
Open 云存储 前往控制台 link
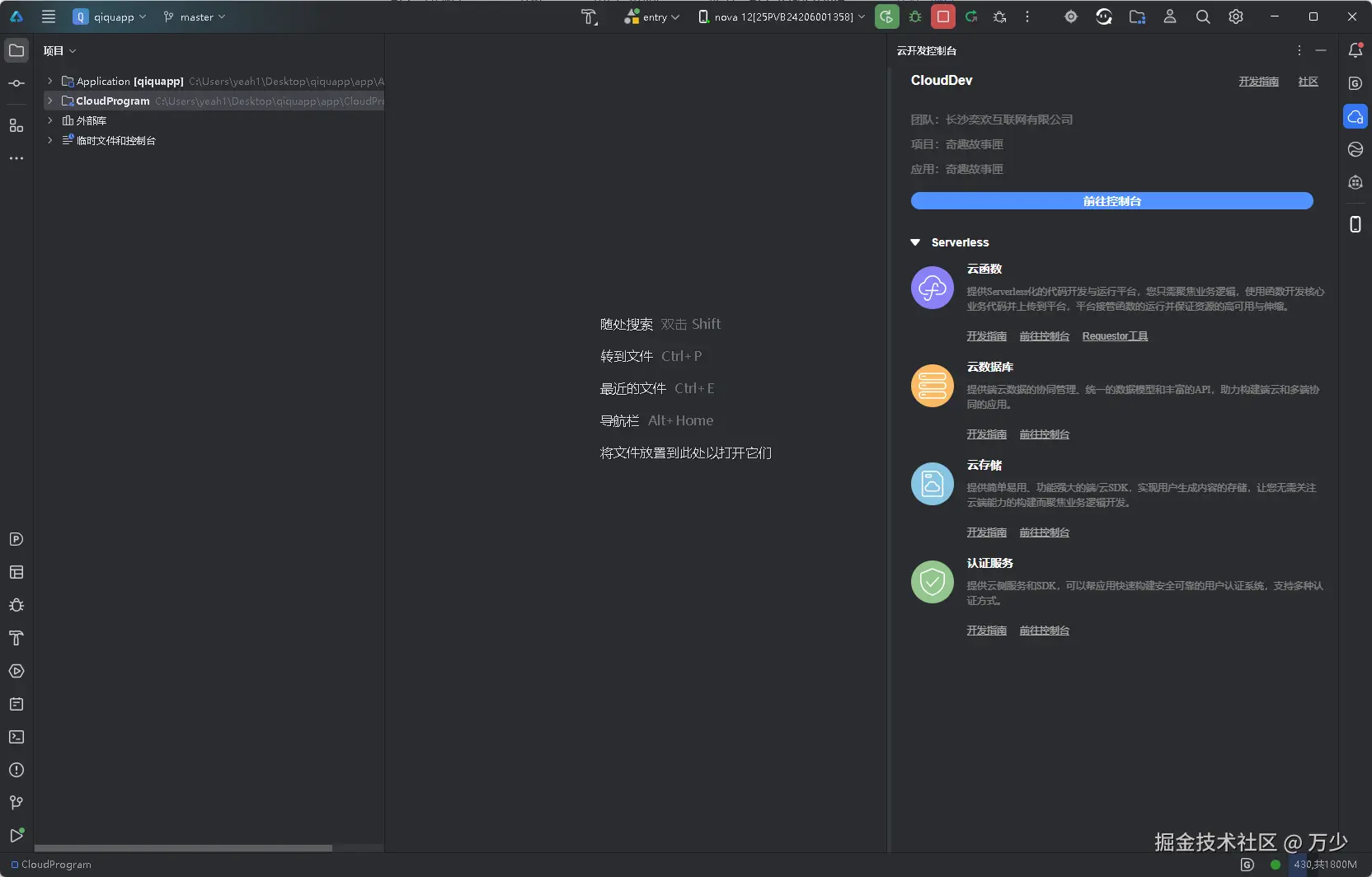(x=1044, y=532)
